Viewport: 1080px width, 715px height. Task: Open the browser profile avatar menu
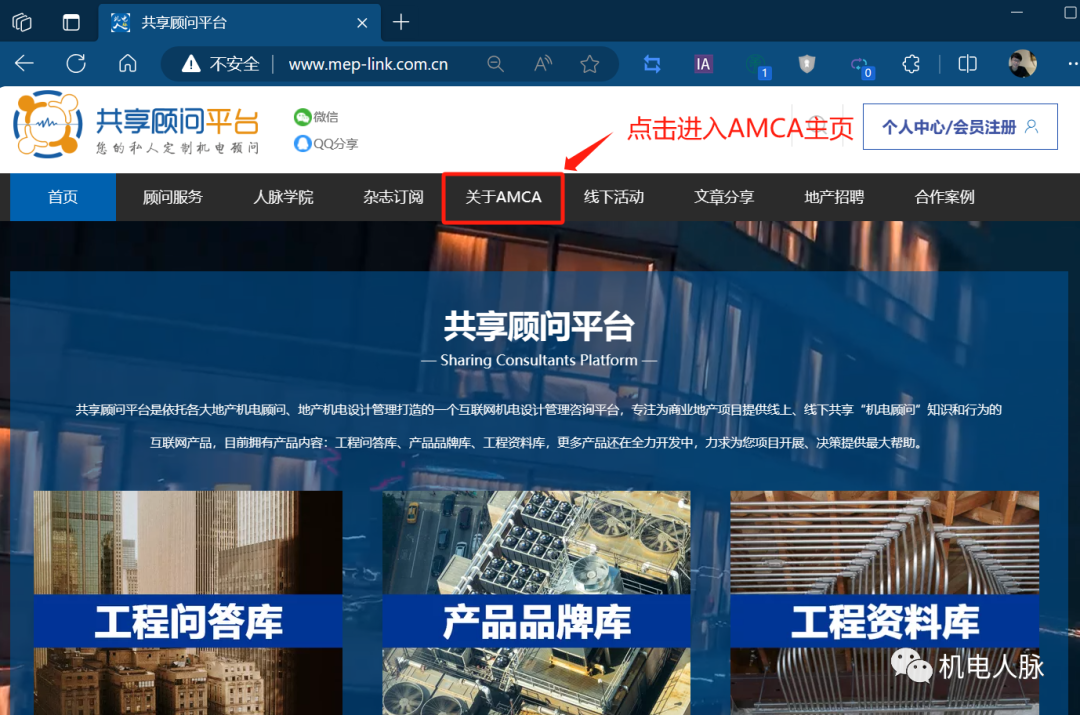[x=1023, y=63]
